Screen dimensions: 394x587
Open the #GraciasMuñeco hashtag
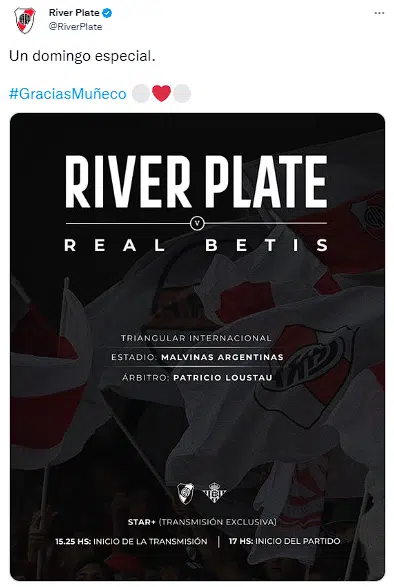(x=68, y=94)
